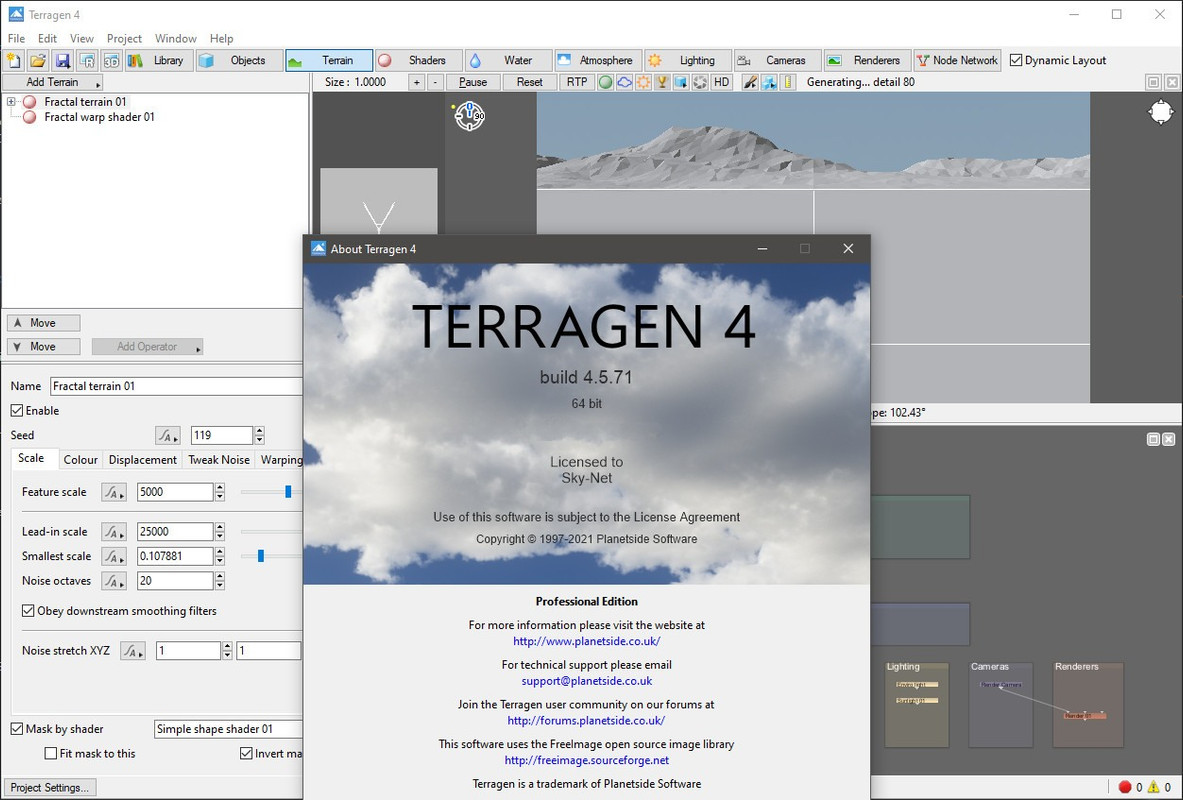This screenshot has width=1183, height=800.
Task: Expand the Fractal terrain 01 tree node
Action: coord(11,102)
